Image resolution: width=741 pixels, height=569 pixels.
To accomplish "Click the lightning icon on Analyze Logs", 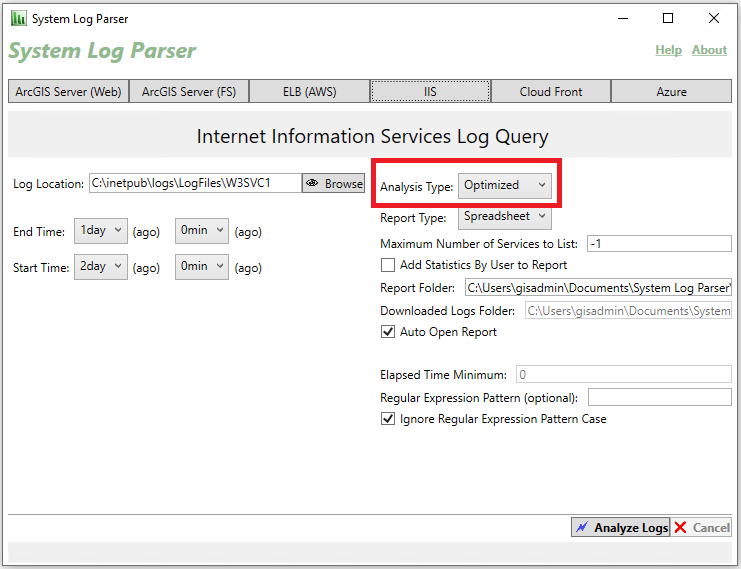I will click(x=581, y=527).
